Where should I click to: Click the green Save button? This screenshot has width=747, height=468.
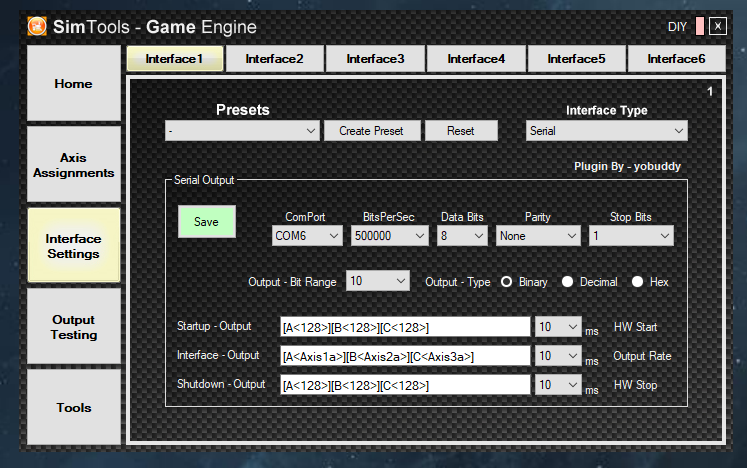[207, 222]
